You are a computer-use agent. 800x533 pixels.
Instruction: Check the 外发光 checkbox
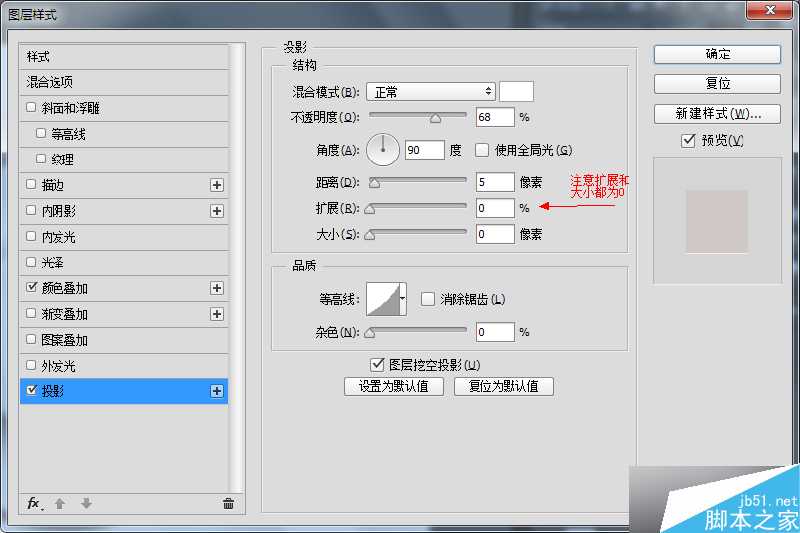click(31, 365)
